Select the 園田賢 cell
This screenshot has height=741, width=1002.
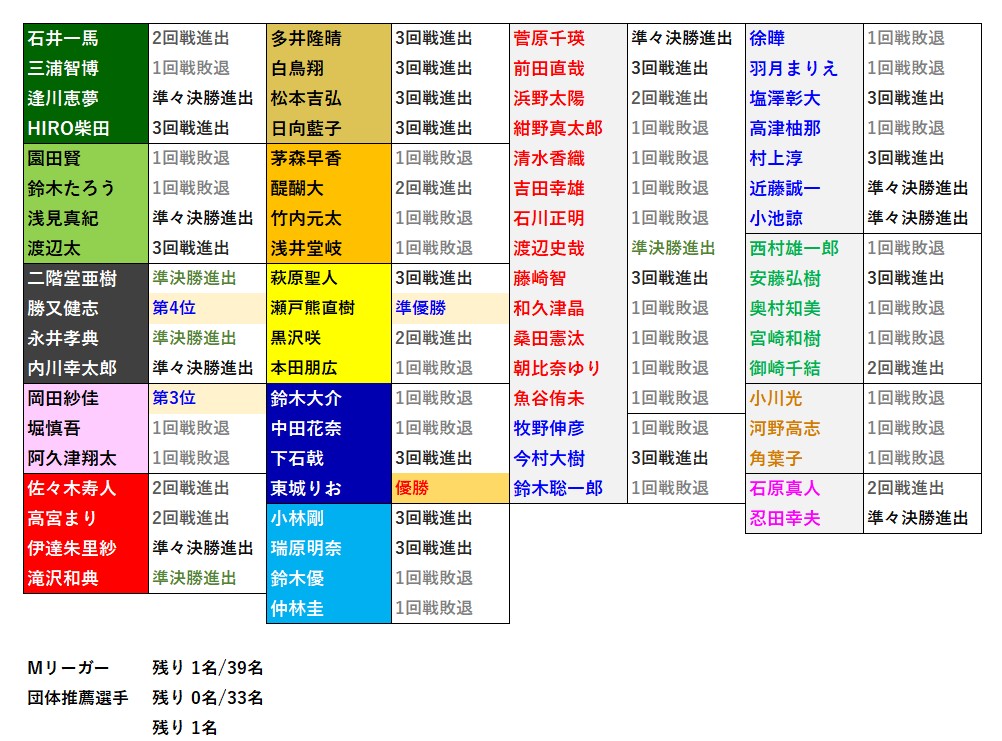pyautogui.click(x=86, y=158)
